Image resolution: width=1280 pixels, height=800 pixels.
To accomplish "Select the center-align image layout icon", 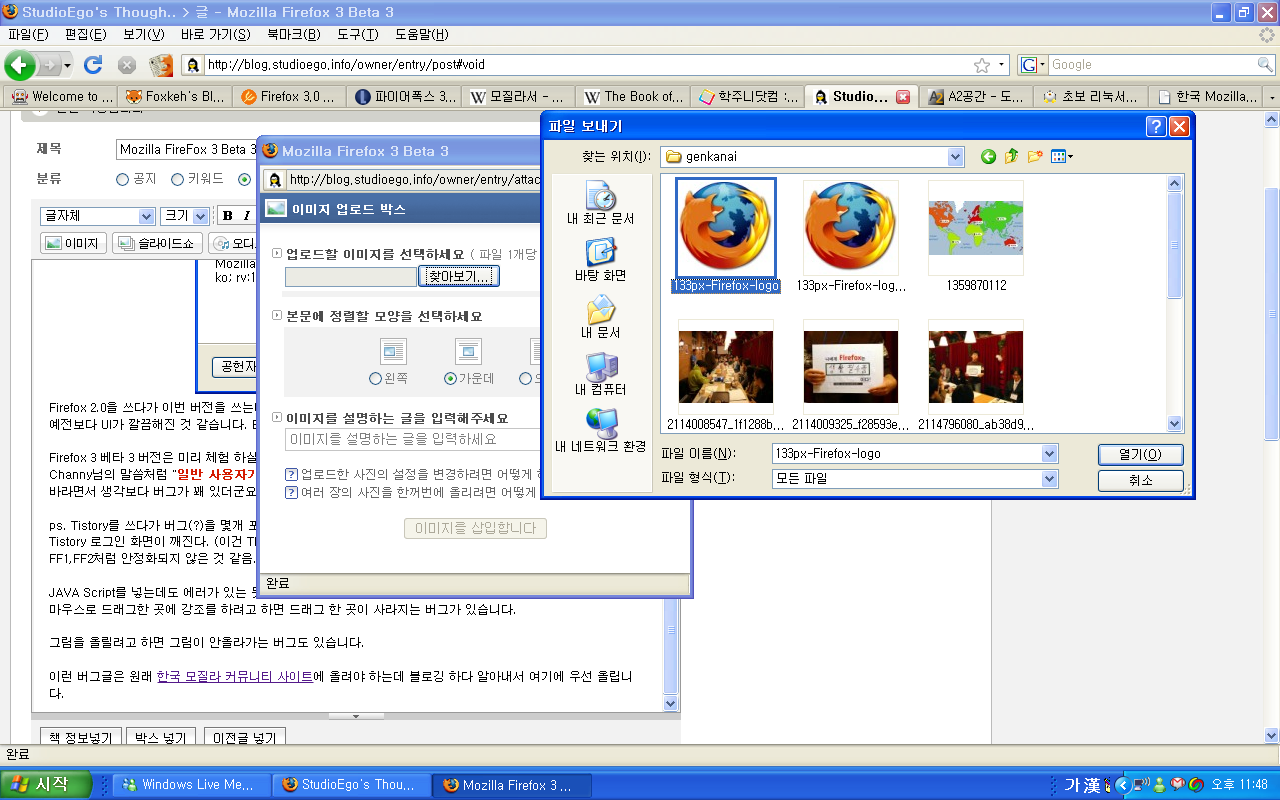I will 468,351.
